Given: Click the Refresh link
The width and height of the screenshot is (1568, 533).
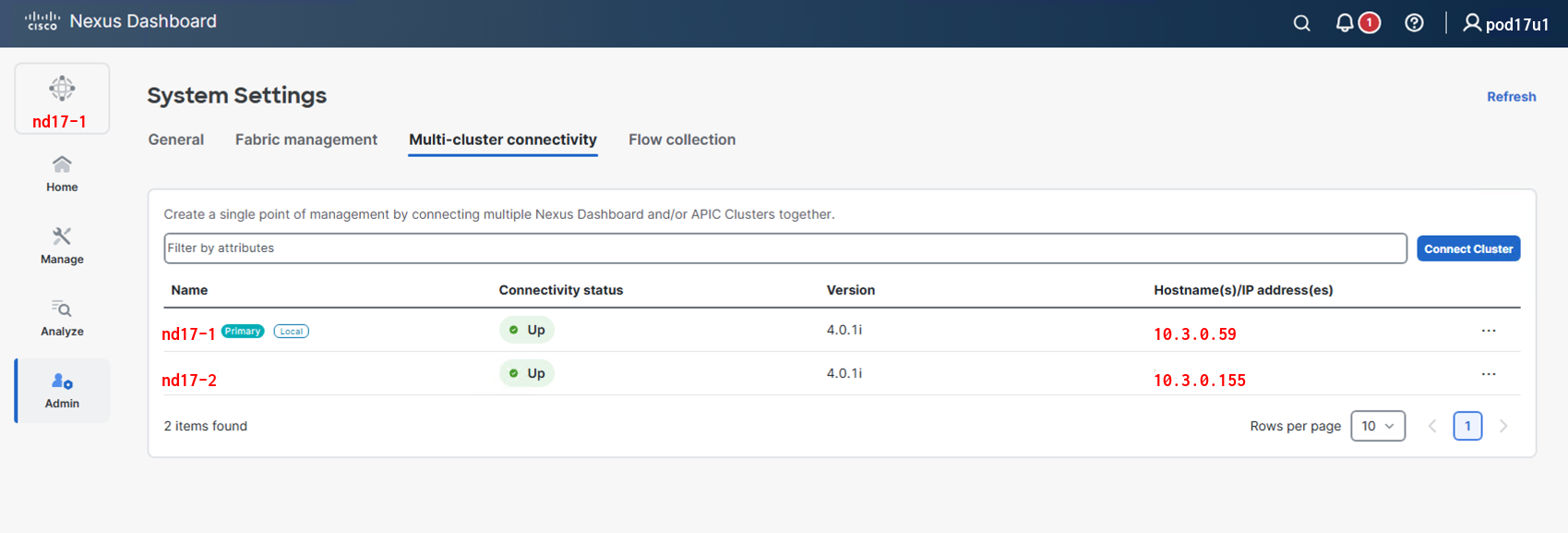Looking at the screenshot, I should 1511,97.
